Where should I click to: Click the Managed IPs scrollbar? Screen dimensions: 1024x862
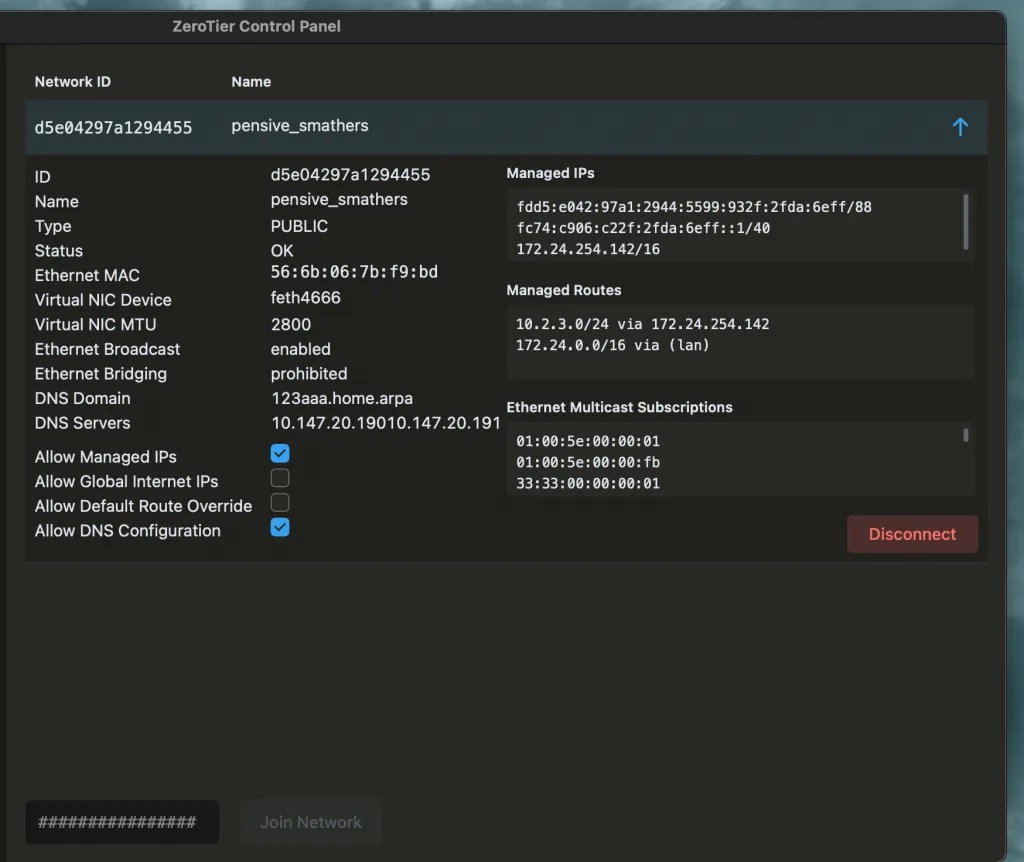(966, 222)
